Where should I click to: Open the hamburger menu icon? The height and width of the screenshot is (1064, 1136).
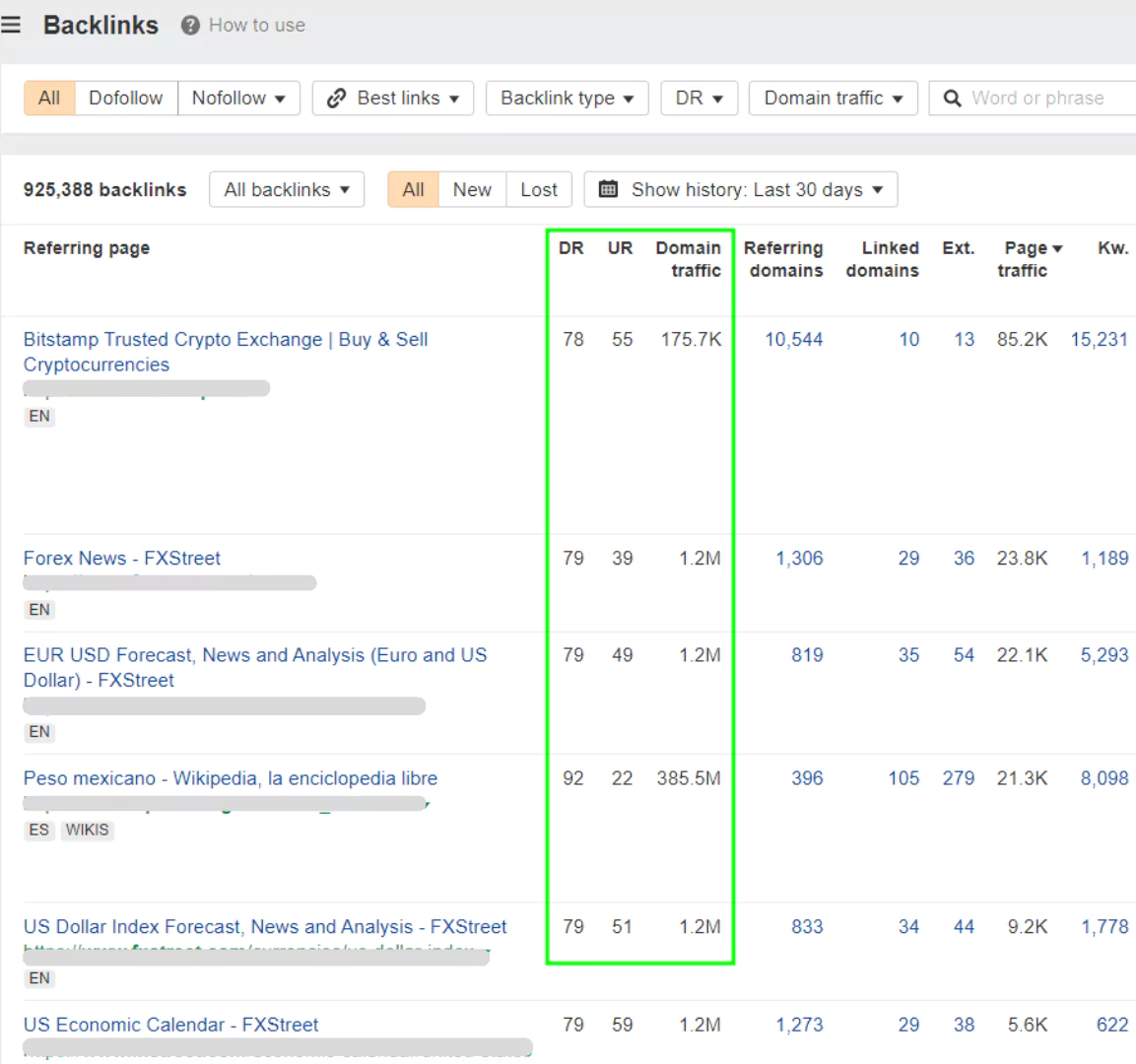pyautogui.click(x=11, y=25)
